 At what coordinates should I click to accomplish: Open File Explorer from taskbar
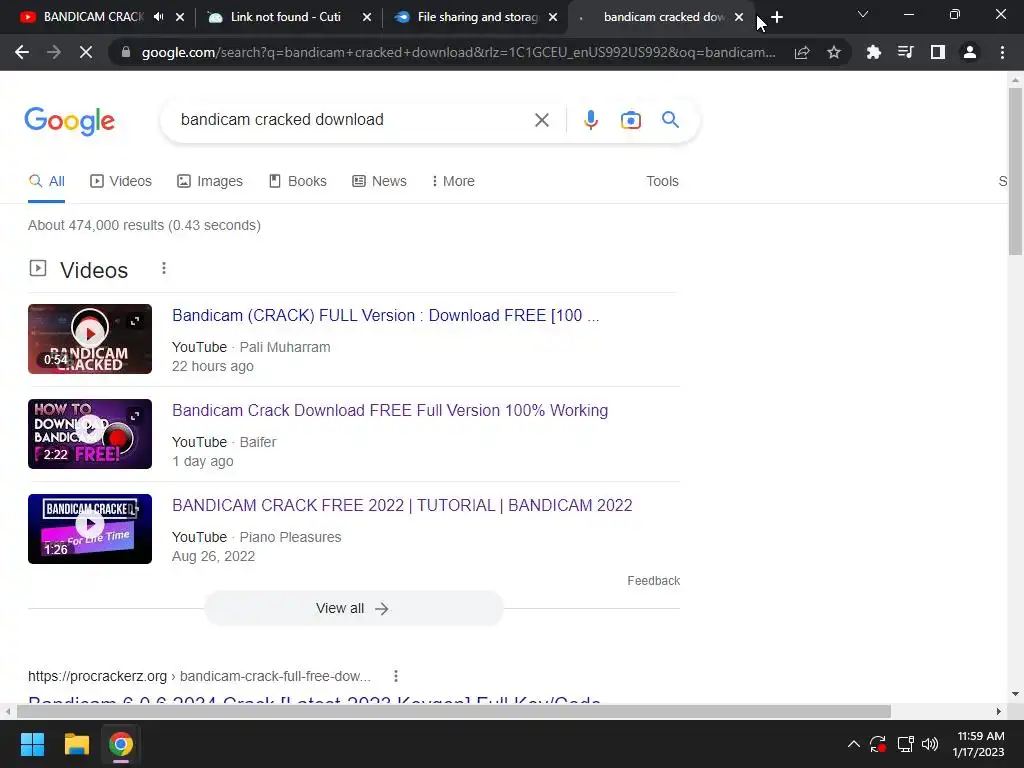(76, 744)
